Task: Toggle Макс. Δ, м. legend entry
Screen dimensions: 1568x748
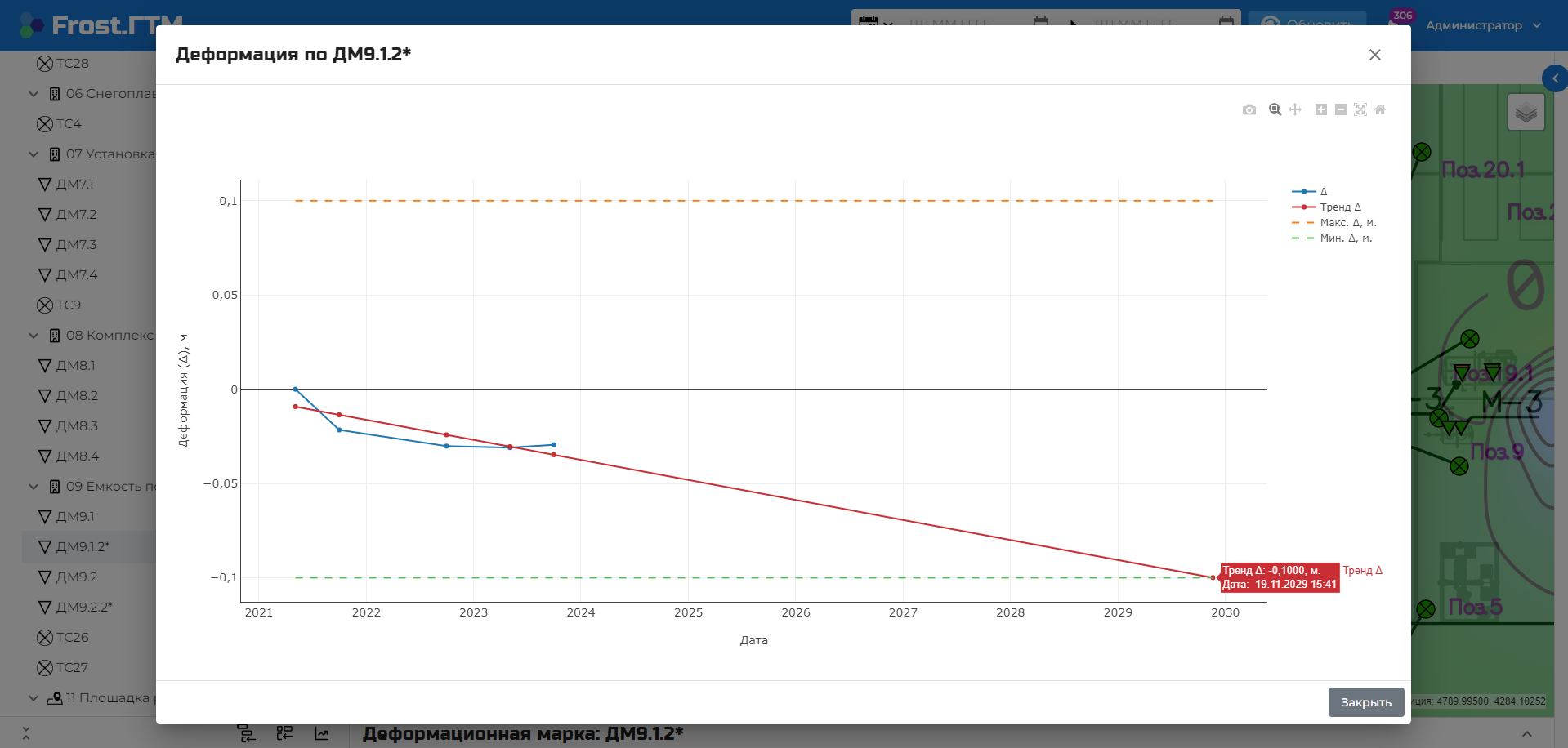Action: tap(1333, 222)
